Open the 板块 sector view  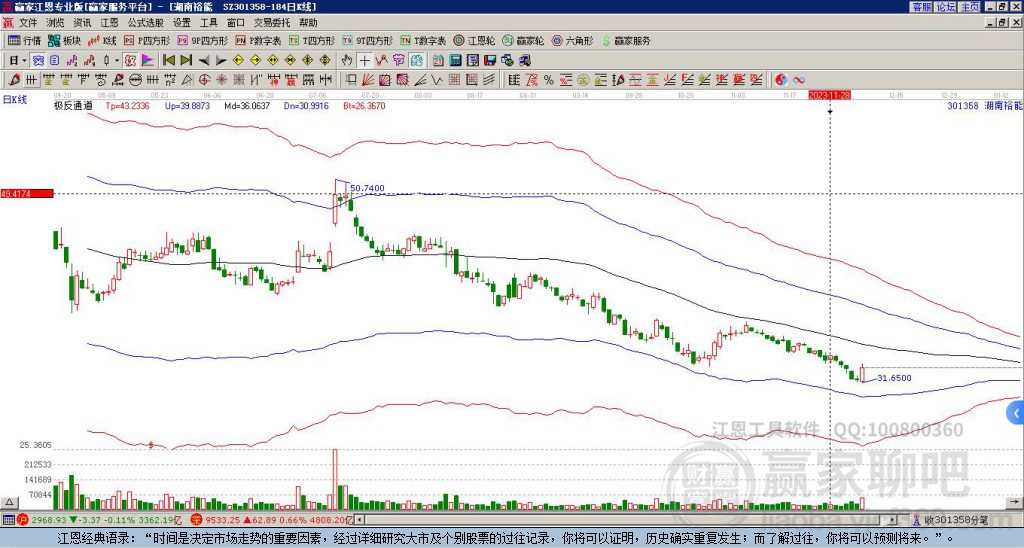click(x=64, y=40)
